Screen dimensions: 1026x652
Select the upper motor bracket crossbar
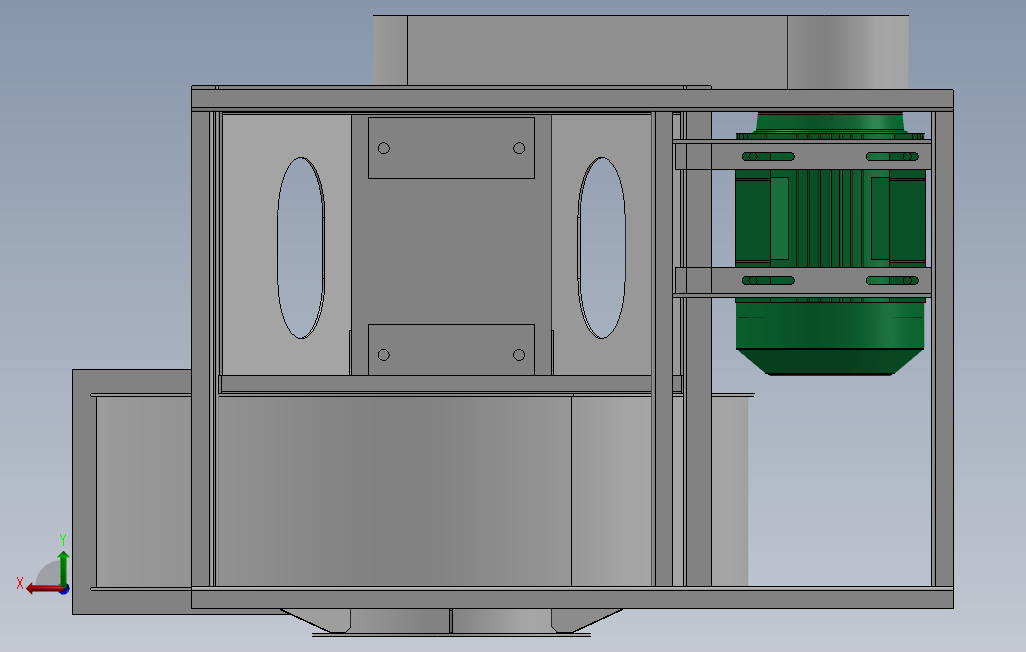tap(802, 156)
